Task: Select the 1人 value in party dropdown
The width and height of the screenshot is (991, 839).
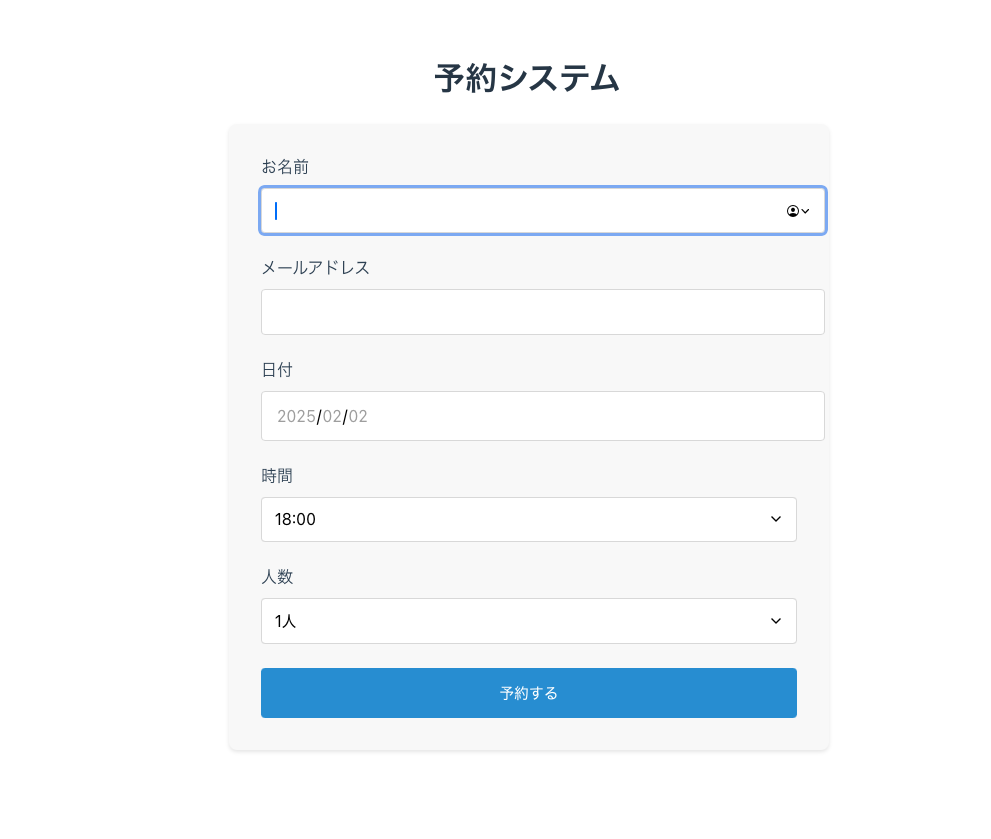Action: pos(285,621)
